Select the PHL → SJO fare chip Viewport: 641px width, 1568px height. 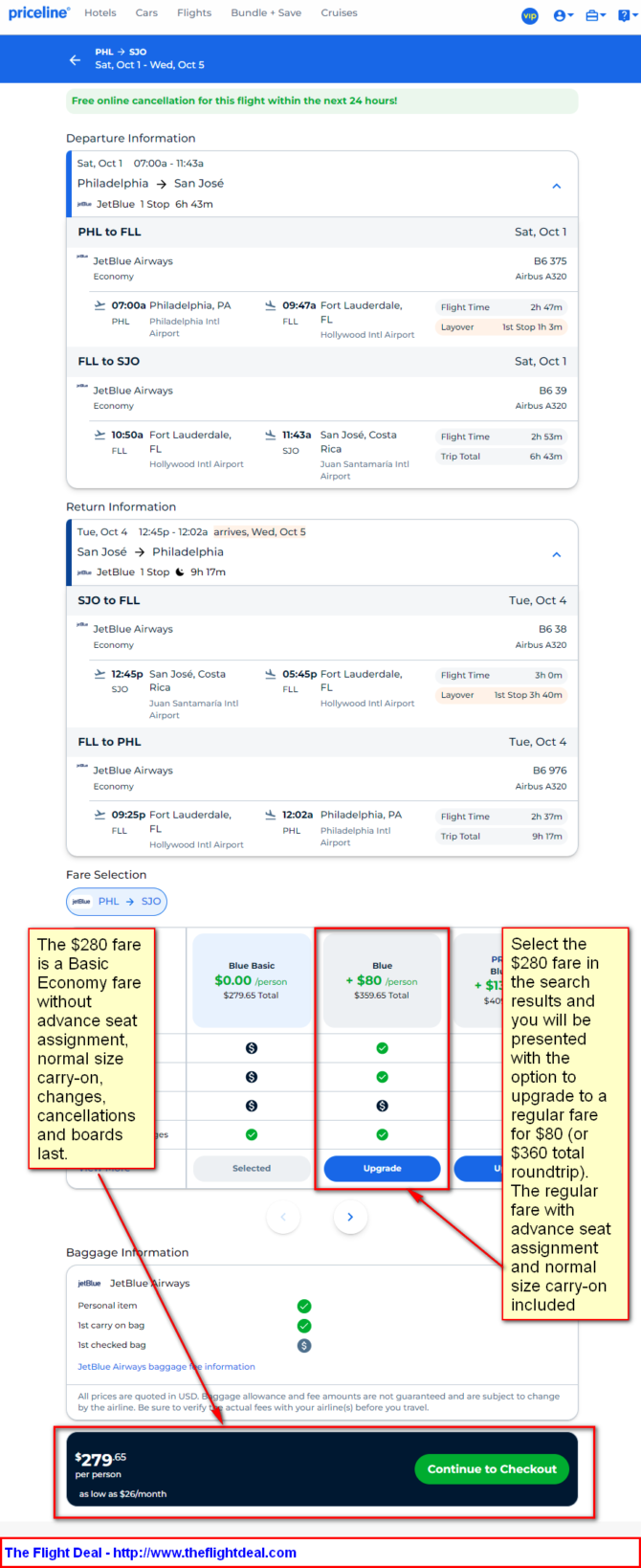click(x=117, y=902)
